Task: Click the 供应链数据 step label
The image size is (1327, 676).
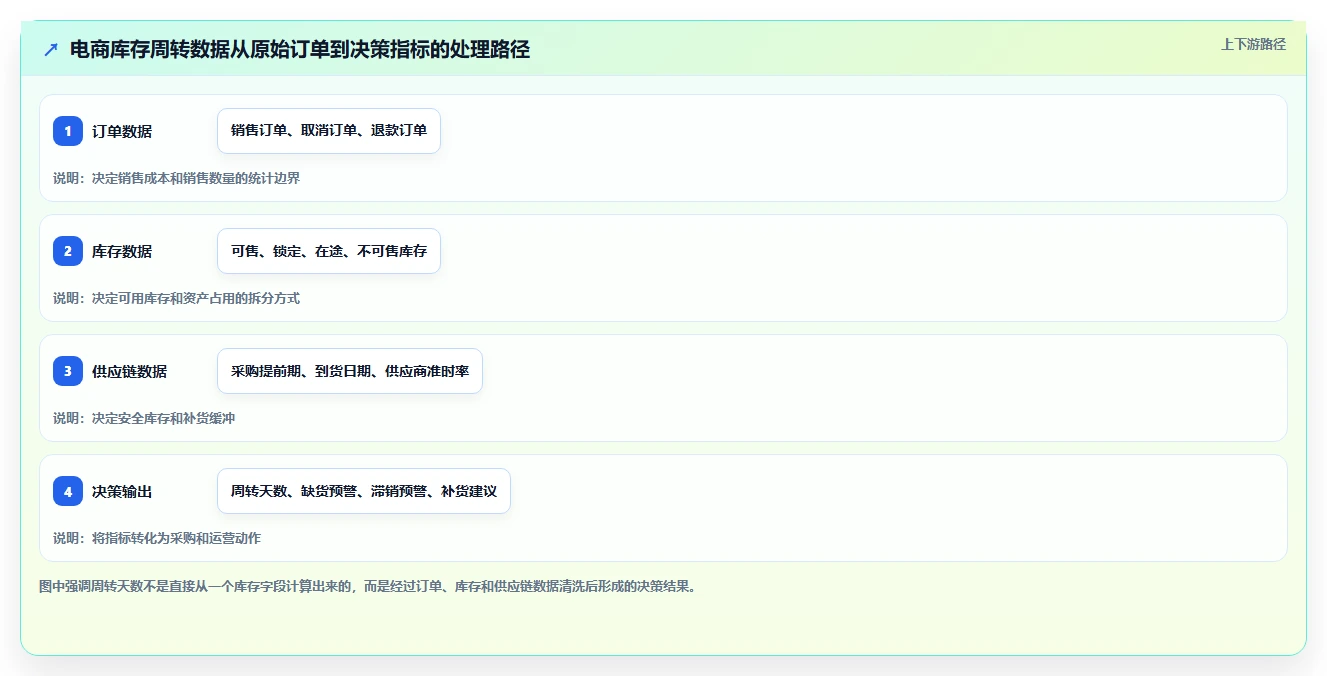Action: tap(130, 371)
